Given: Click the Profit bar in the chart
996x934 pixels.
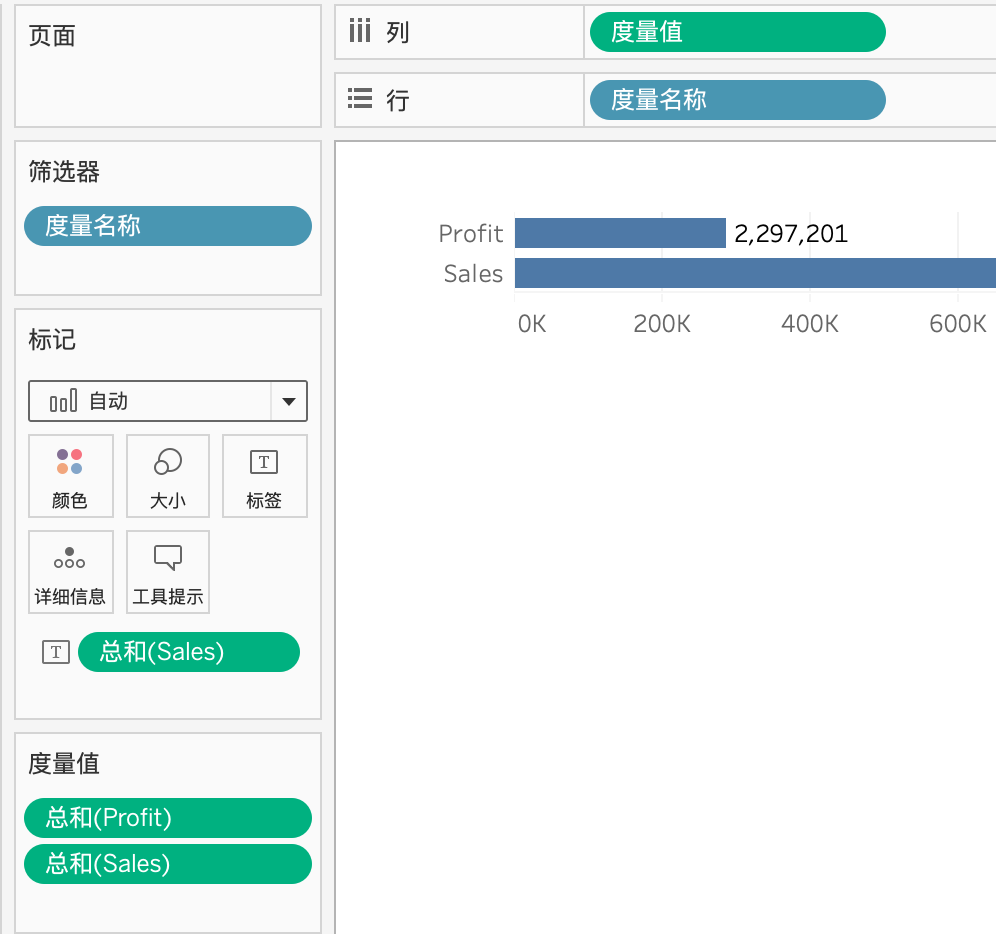Looking at the screenshot, I should pyautogui.click(x=620, y=233).
